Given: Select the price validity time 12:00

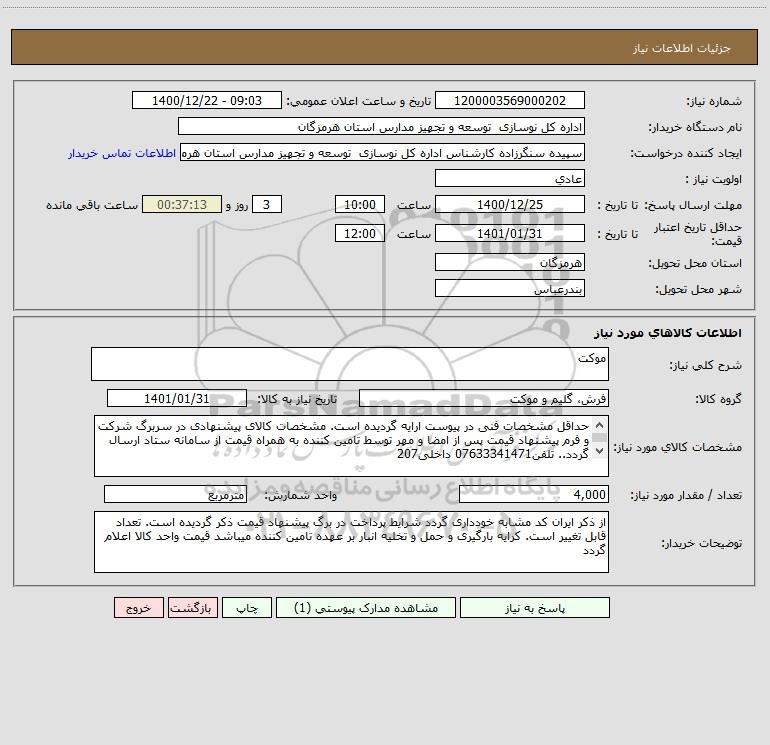Looking at the screenshot, I should tap(359, 233).
